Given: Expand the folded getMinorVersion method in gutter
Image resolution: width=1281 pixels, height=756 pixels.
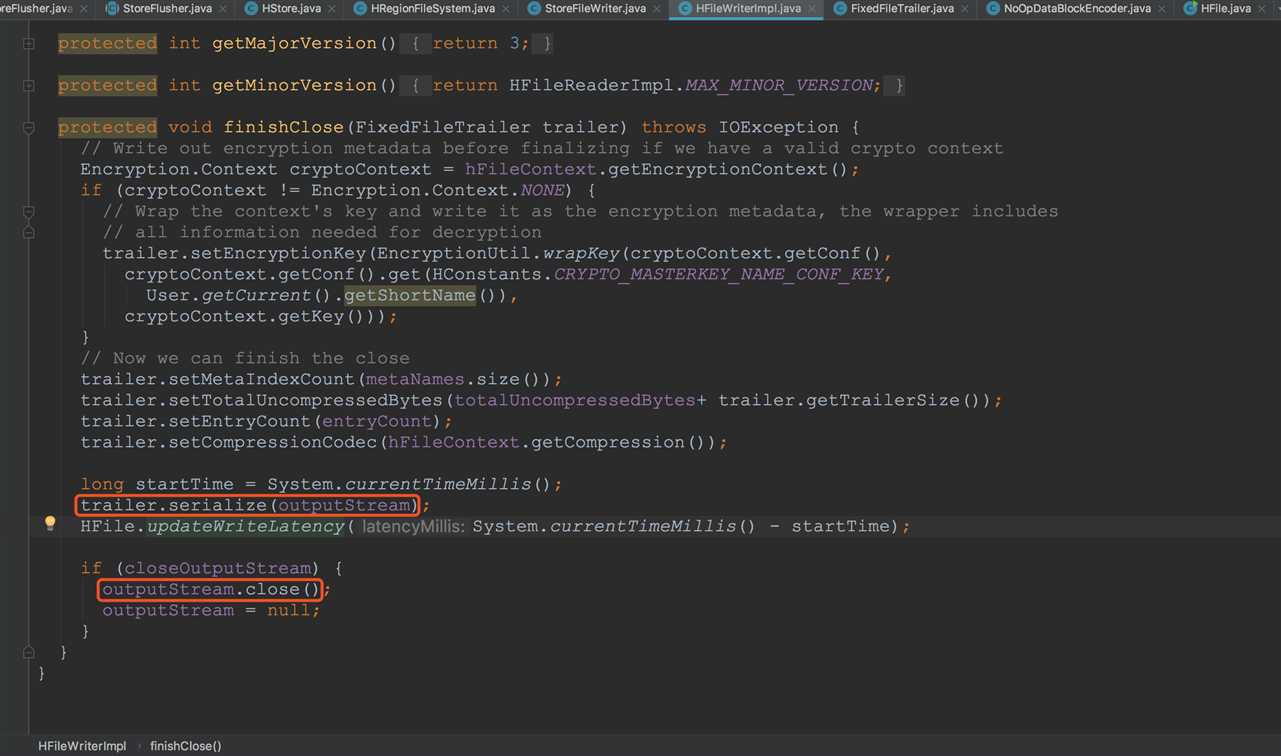Looking at the screenshot, I should [x=28, y=86].
